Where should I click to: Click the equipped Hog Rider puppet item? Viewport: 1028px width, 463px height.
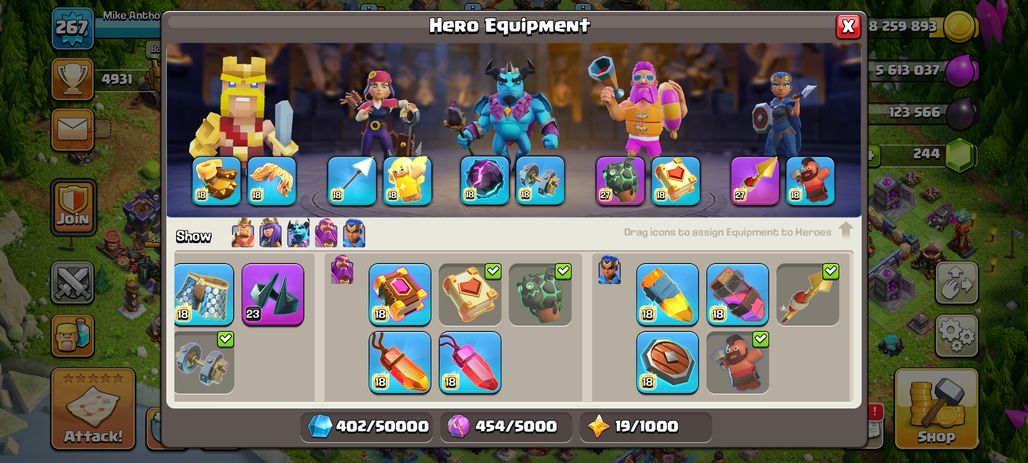[x=738, y=363]
